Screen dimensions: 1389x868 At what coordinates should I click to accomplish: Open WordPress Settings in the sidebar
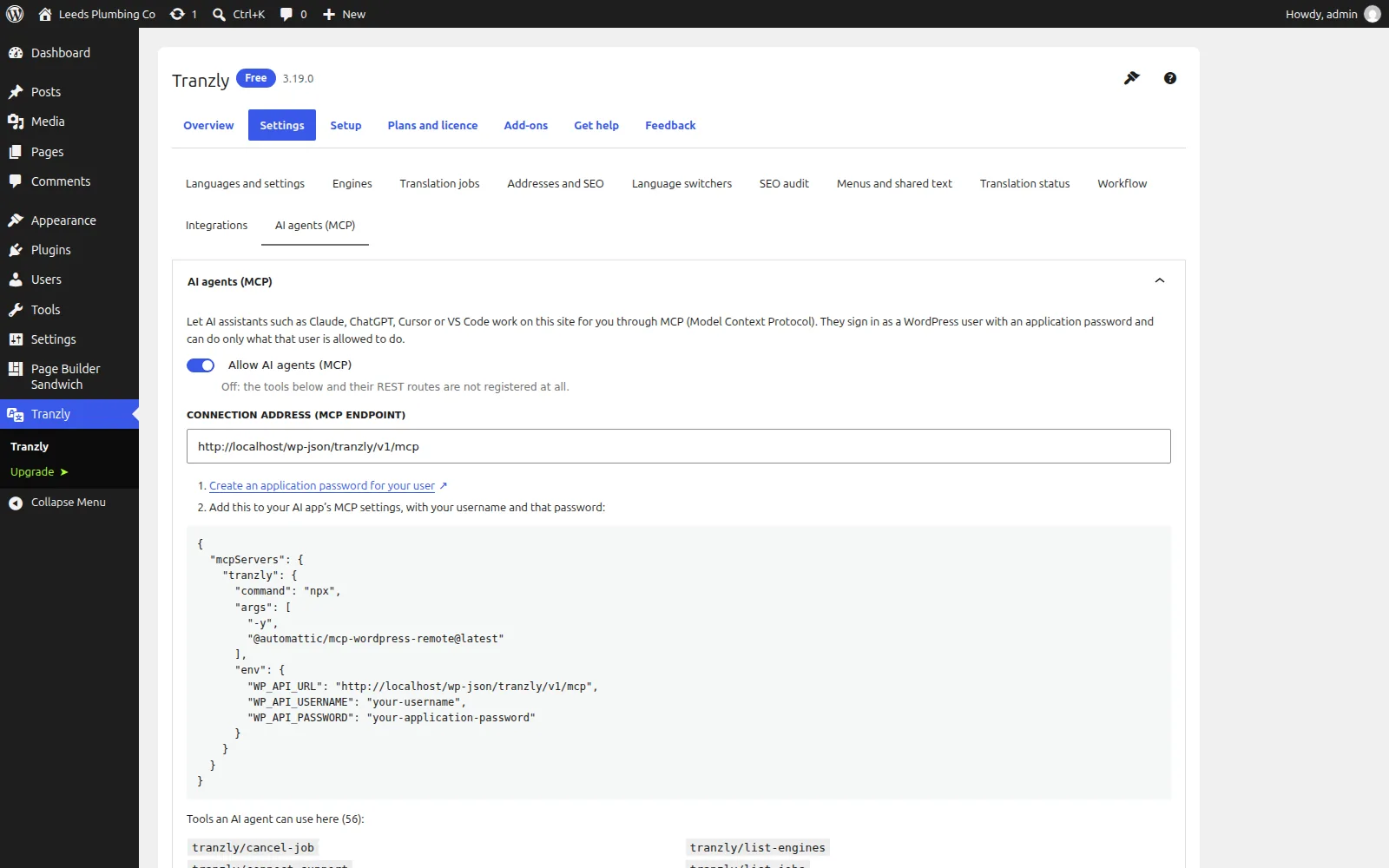pyautogui.click(x=69, y=339)
